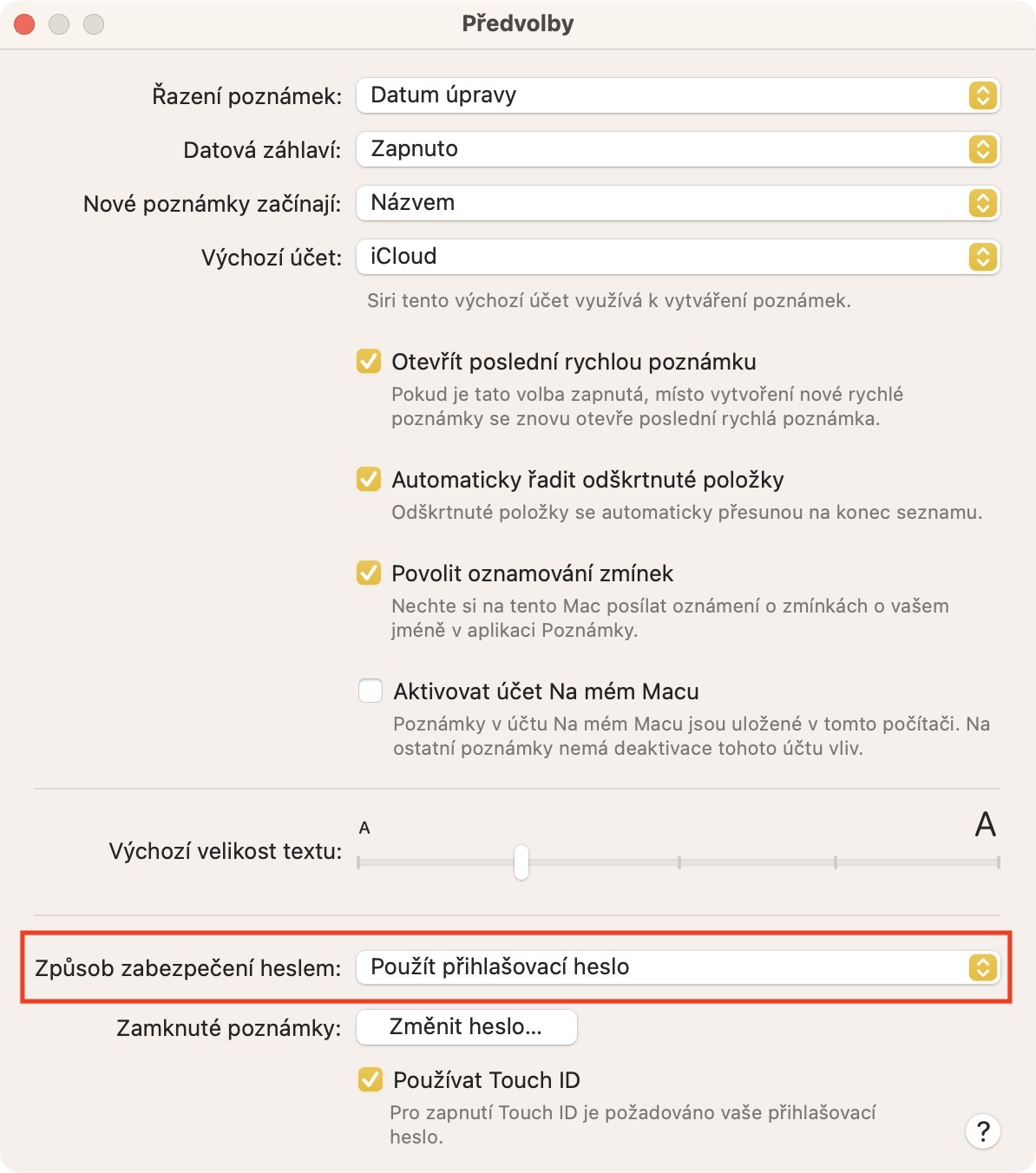
Task: Click the zoom window button
Action: (94, 24)
